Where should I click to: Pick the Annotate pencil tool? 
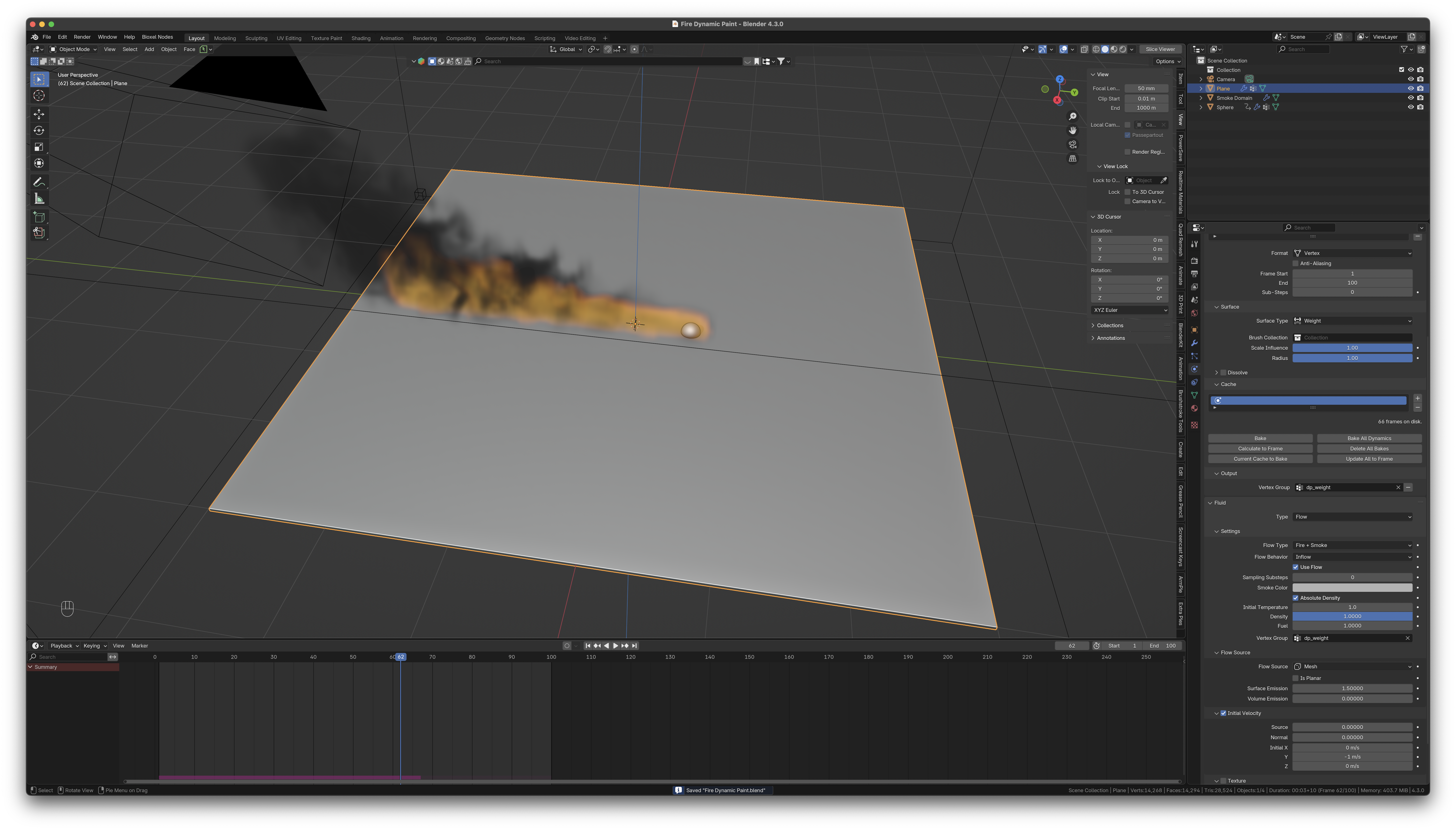click(x=39, y=182)
